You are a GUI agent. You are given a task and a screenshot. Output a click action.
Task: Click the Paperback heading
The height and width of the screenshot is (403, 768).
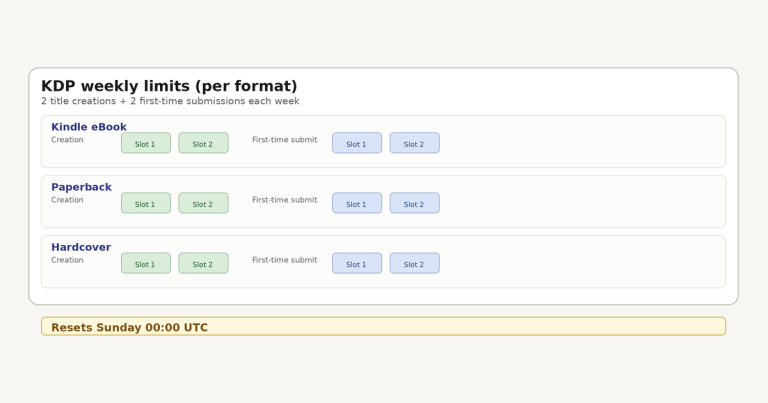(81, 187)
